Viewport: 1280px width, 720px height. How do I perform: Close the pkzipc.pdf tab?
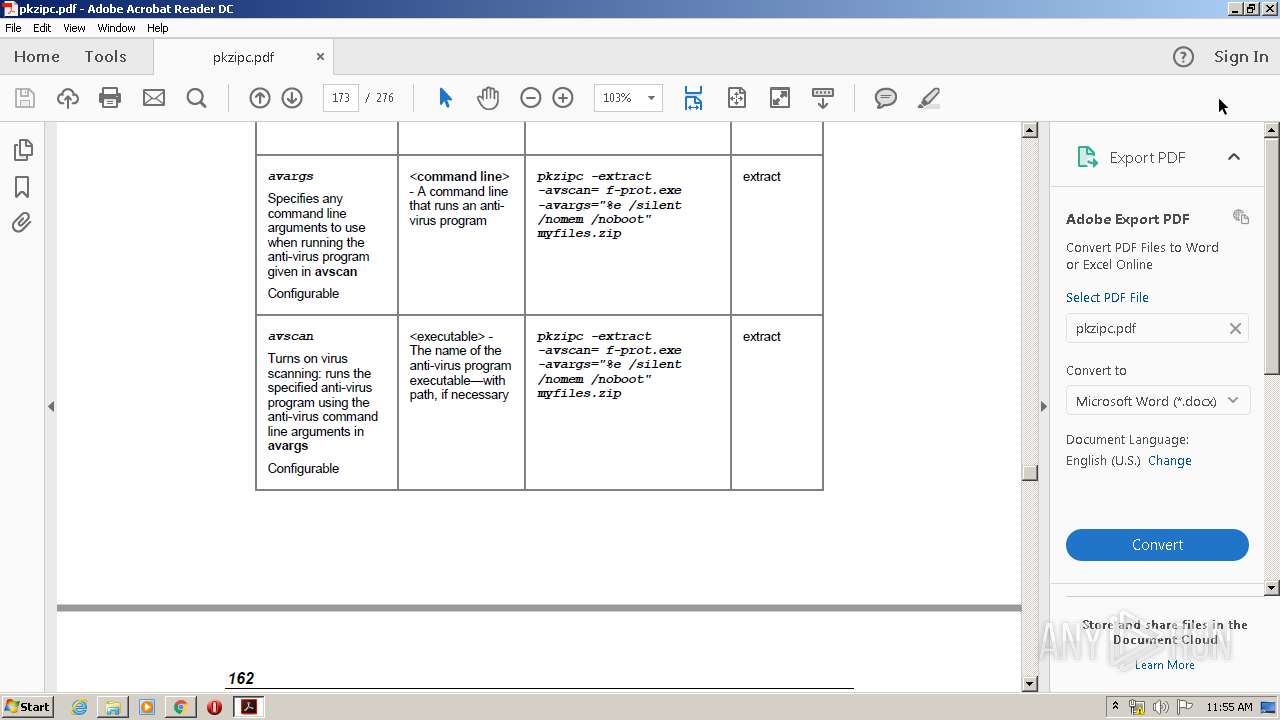click(320, 57)
